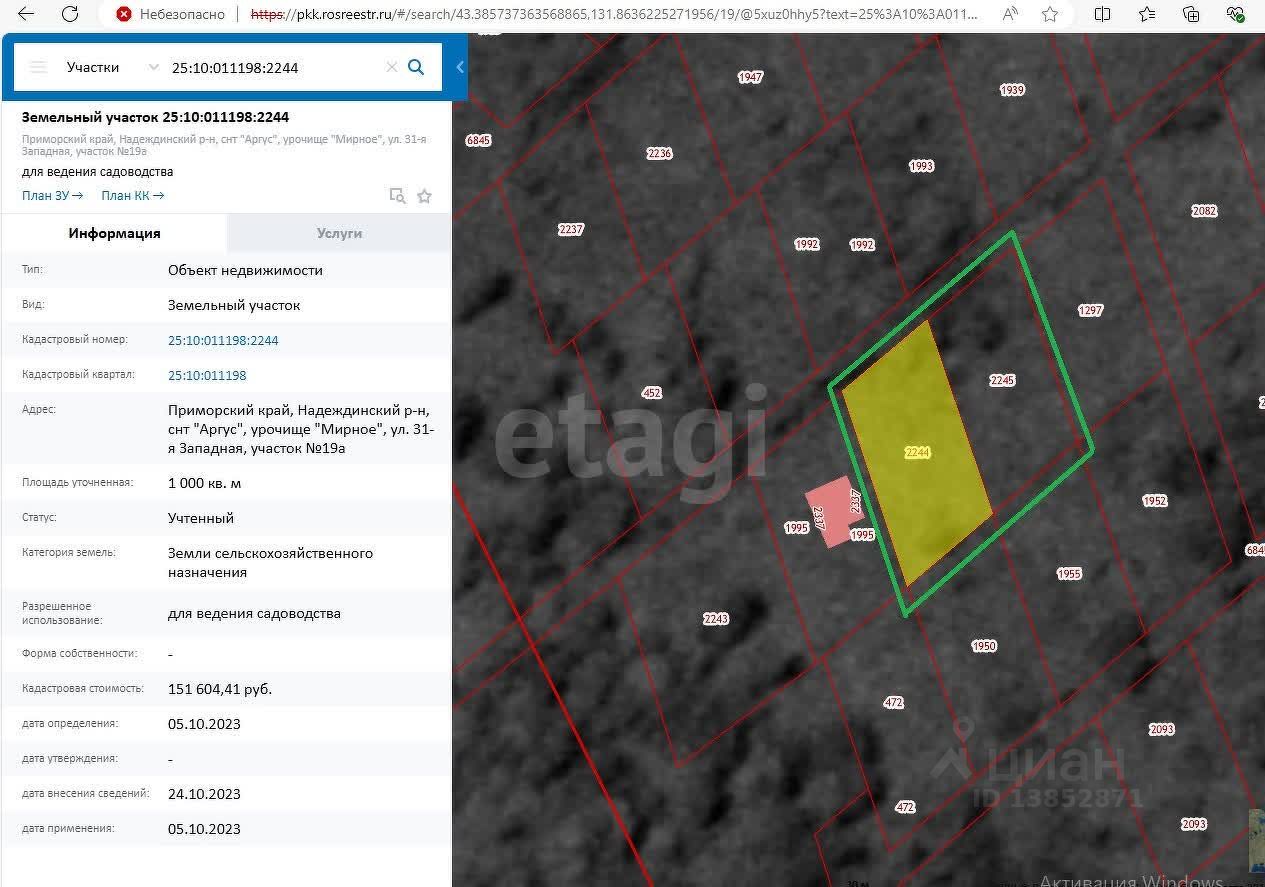Switch to the 'Информация' tab

(114, 233)
